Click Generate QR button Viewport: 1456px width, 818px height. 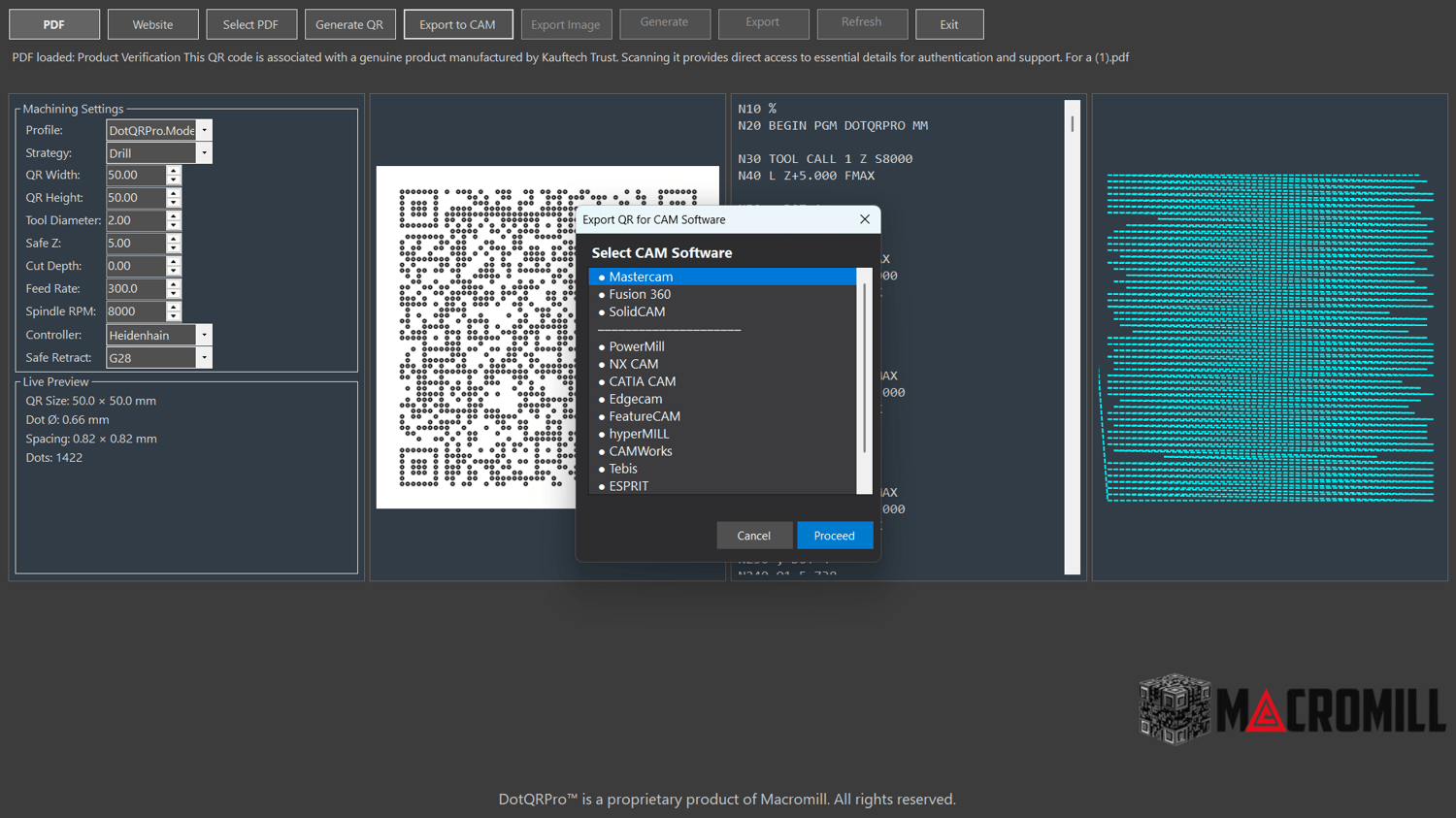coord(349,24)
